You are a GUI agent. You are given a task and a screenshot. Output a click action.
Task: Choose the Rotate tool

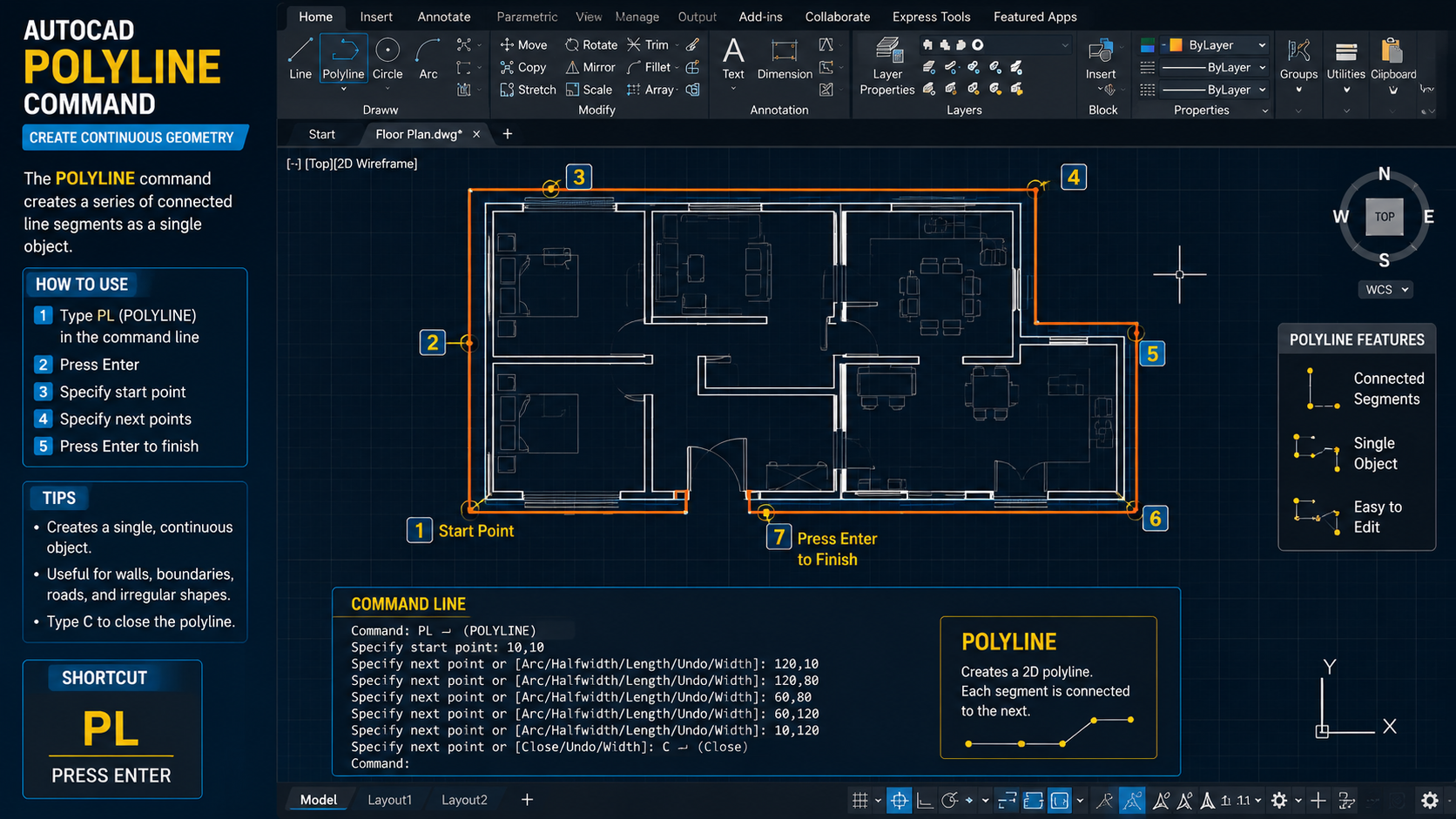tap(591, 44)
